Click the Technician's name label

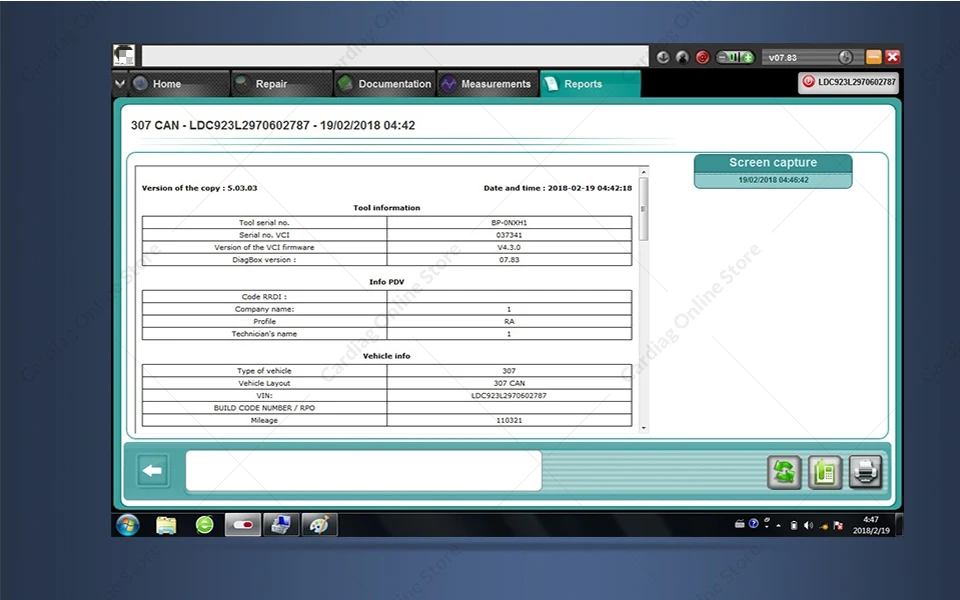pyautogui.click(x=264, y=334)
